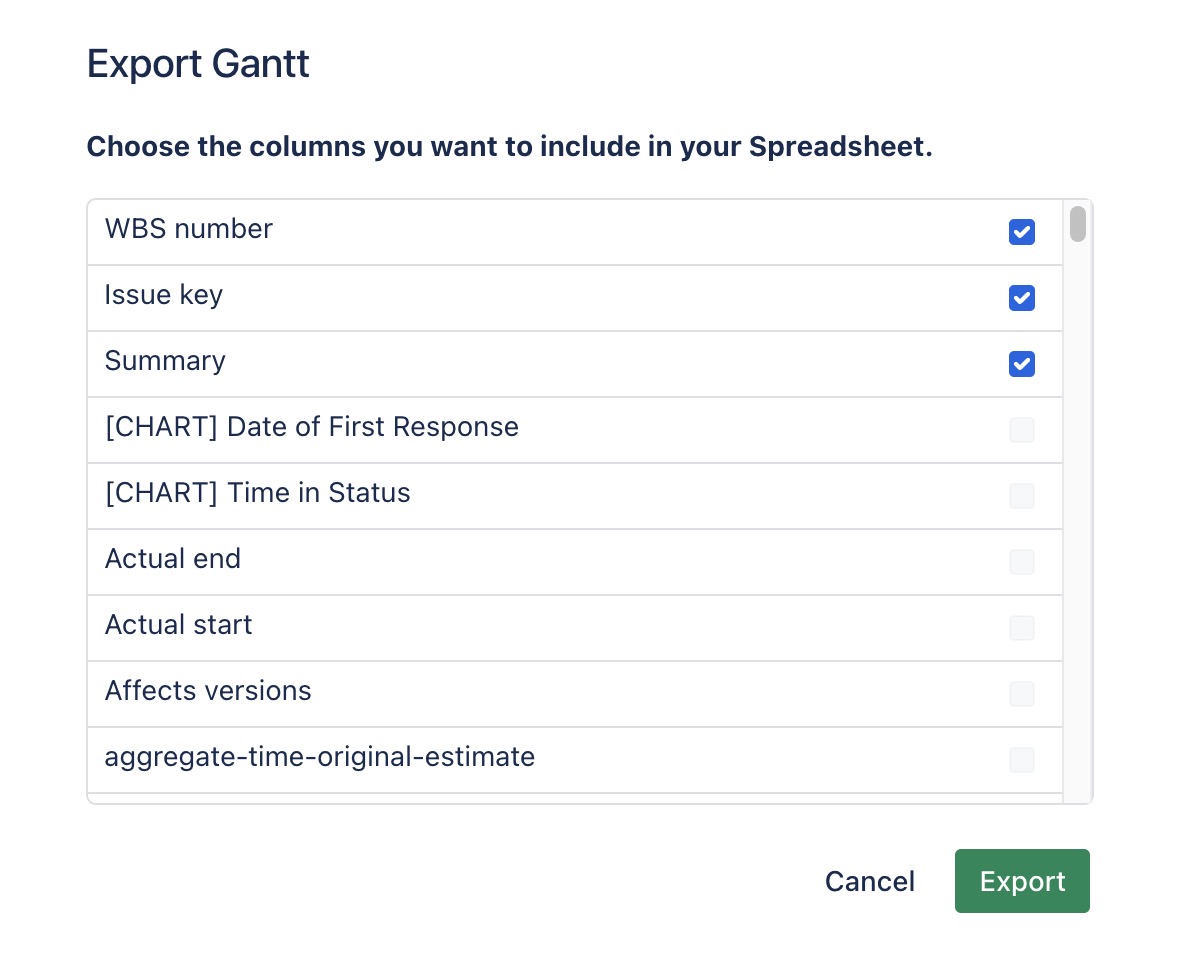Untick the Summary column checkbox
The height and width of the screenshot is (960, 1184).
(x=1021, y=364)
